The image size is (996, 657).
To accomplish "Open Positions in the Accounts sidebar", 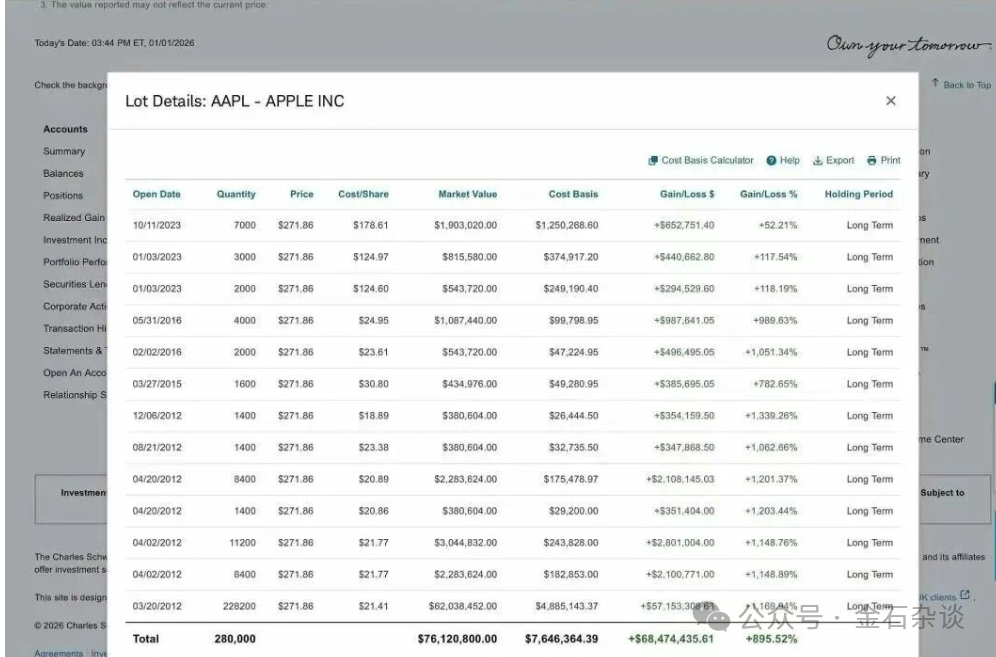I will pyautogui.click(x=63, y=195).
